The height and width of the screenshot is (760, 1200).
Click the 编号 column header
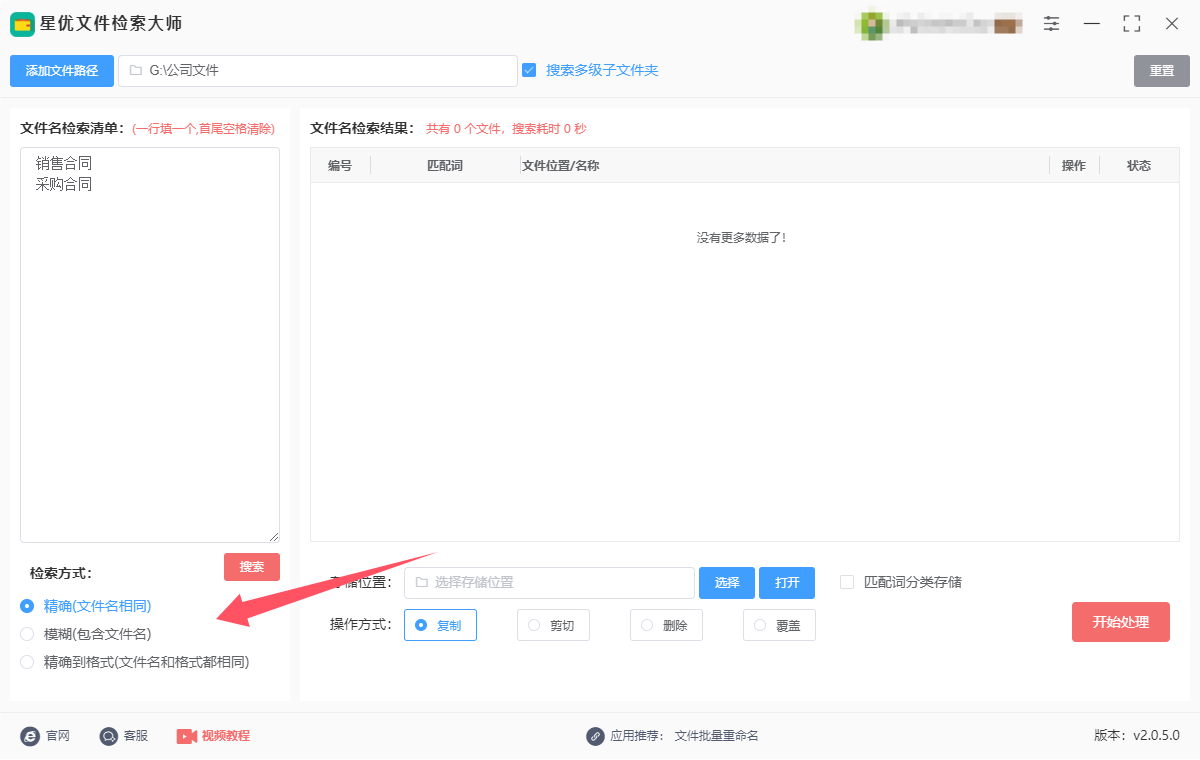340,166
